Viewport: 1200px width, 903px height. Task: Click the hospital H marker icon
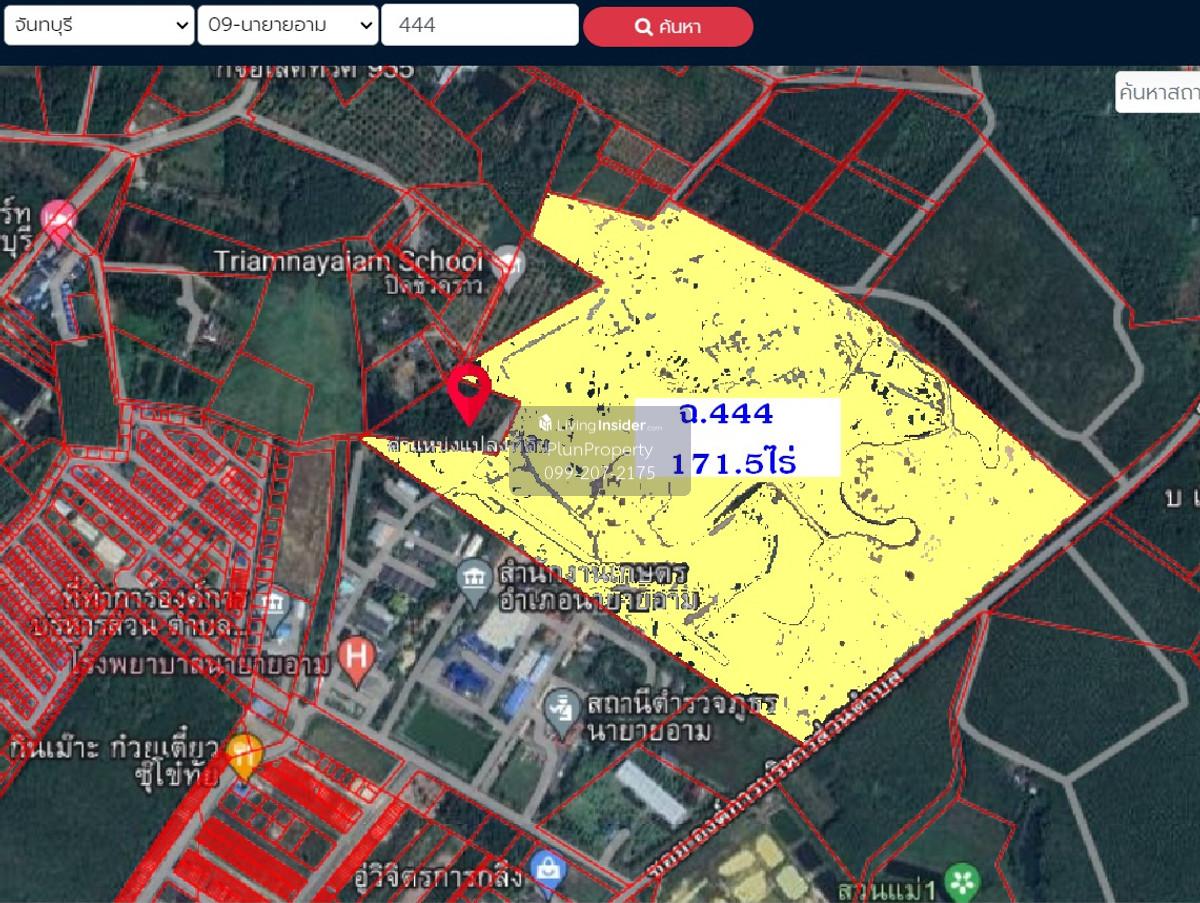(x=353, y=657)
